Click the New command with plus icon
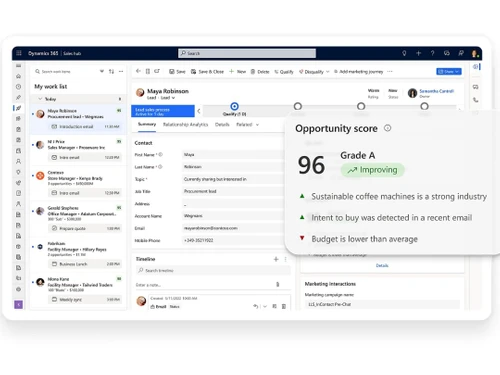 point(237,72)
